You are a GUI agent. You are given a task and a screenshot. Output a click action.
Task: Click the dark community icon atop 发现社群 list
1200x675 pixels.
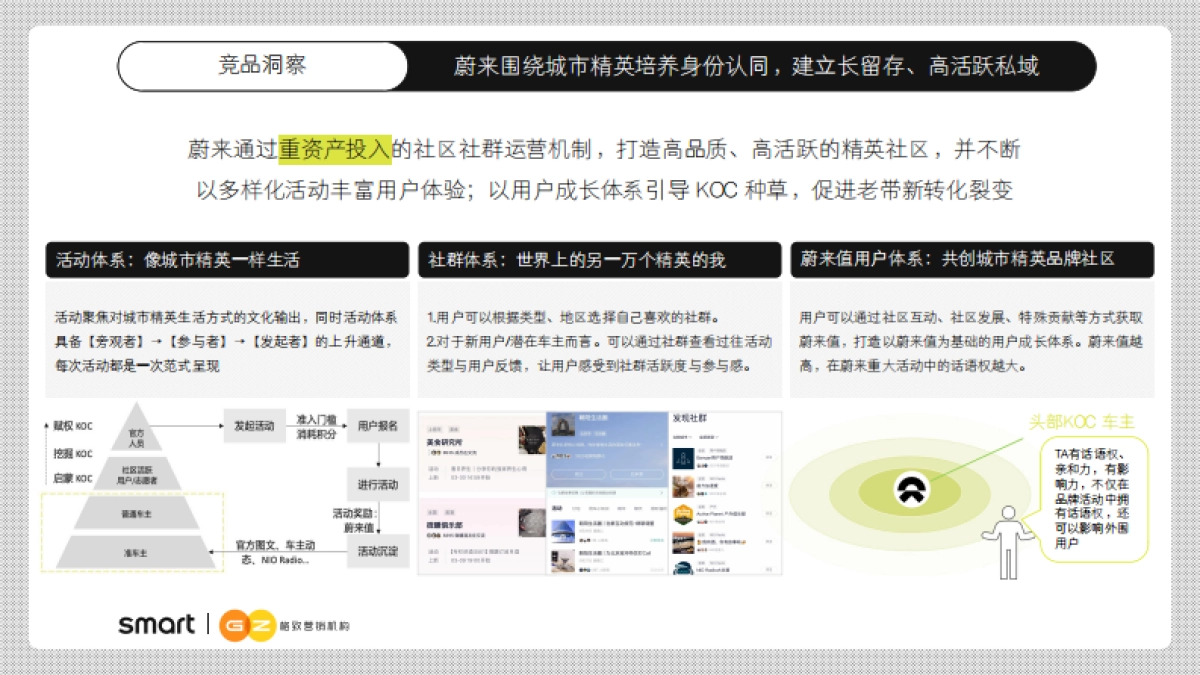click(x=683, y=458)
